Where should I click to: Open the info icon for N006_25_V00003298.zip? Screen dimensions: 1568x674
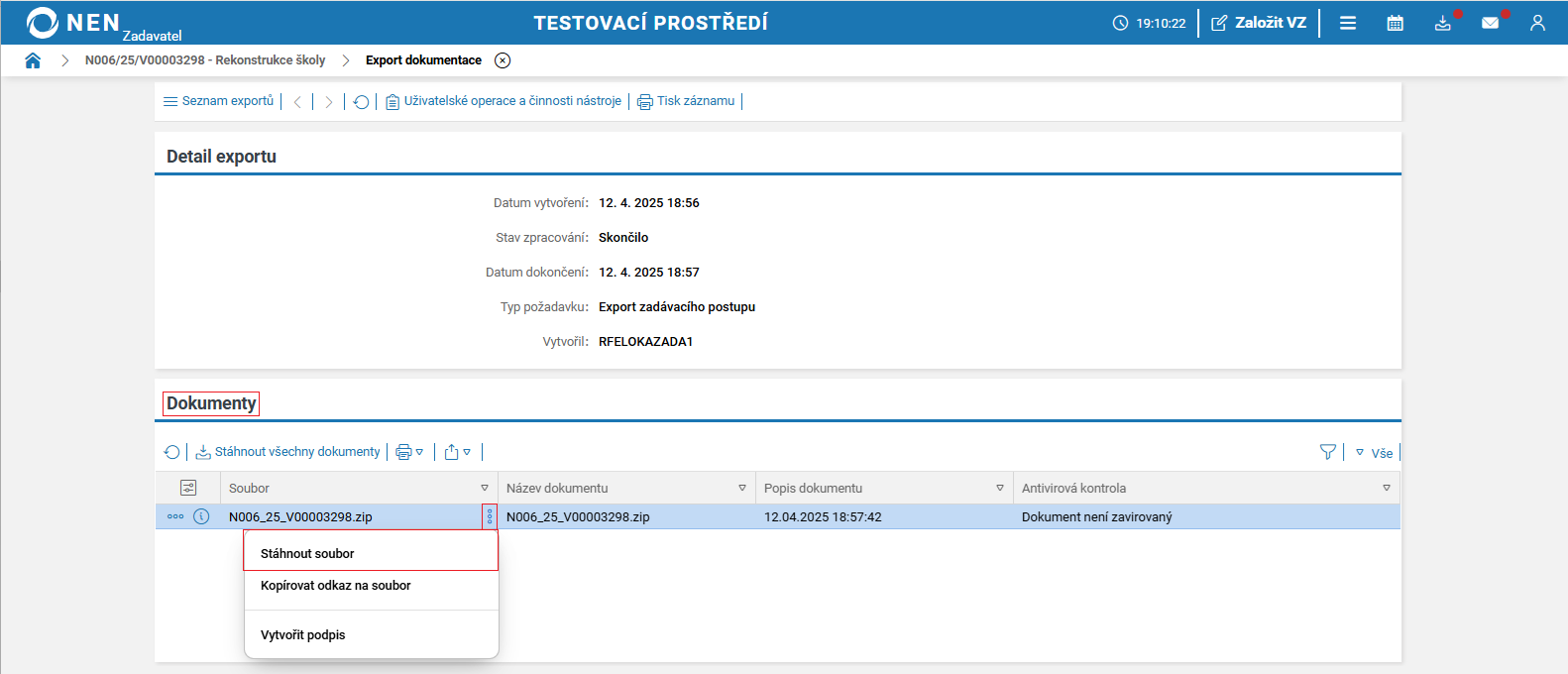[x=201, y=516]
